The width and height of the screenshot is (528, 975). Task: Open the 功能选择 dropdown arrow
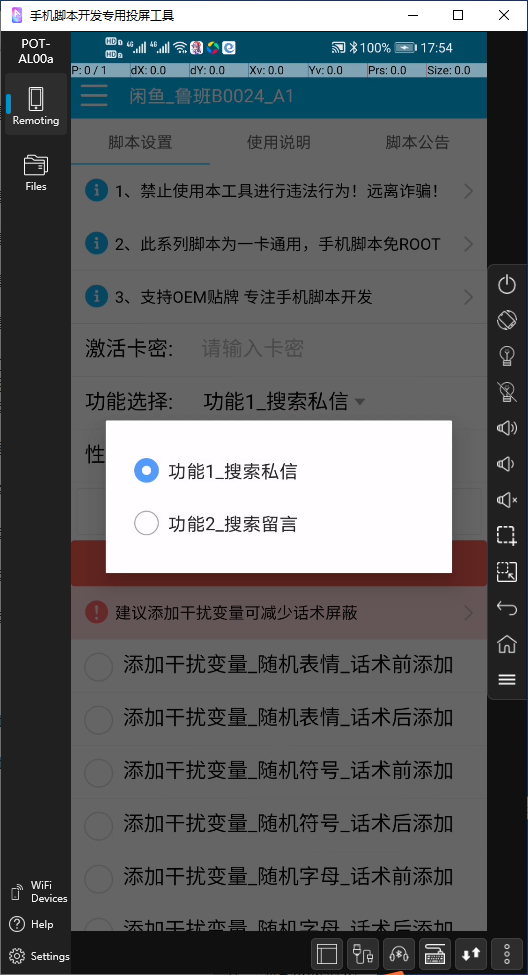point(359,402)
